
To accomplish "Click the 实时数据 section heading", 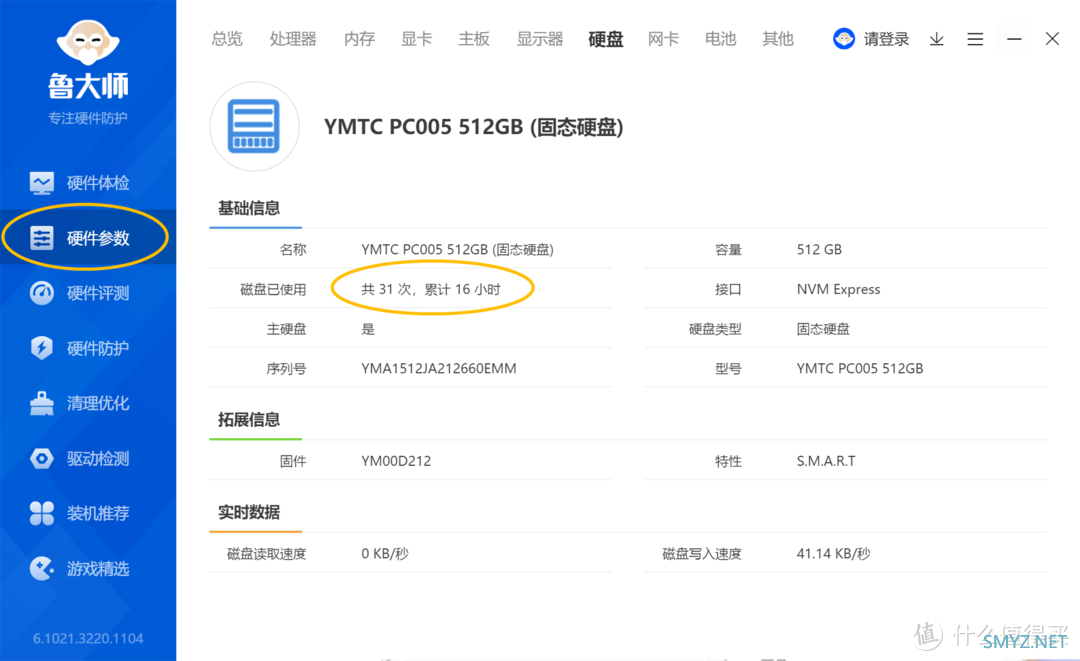I will 249,512.
